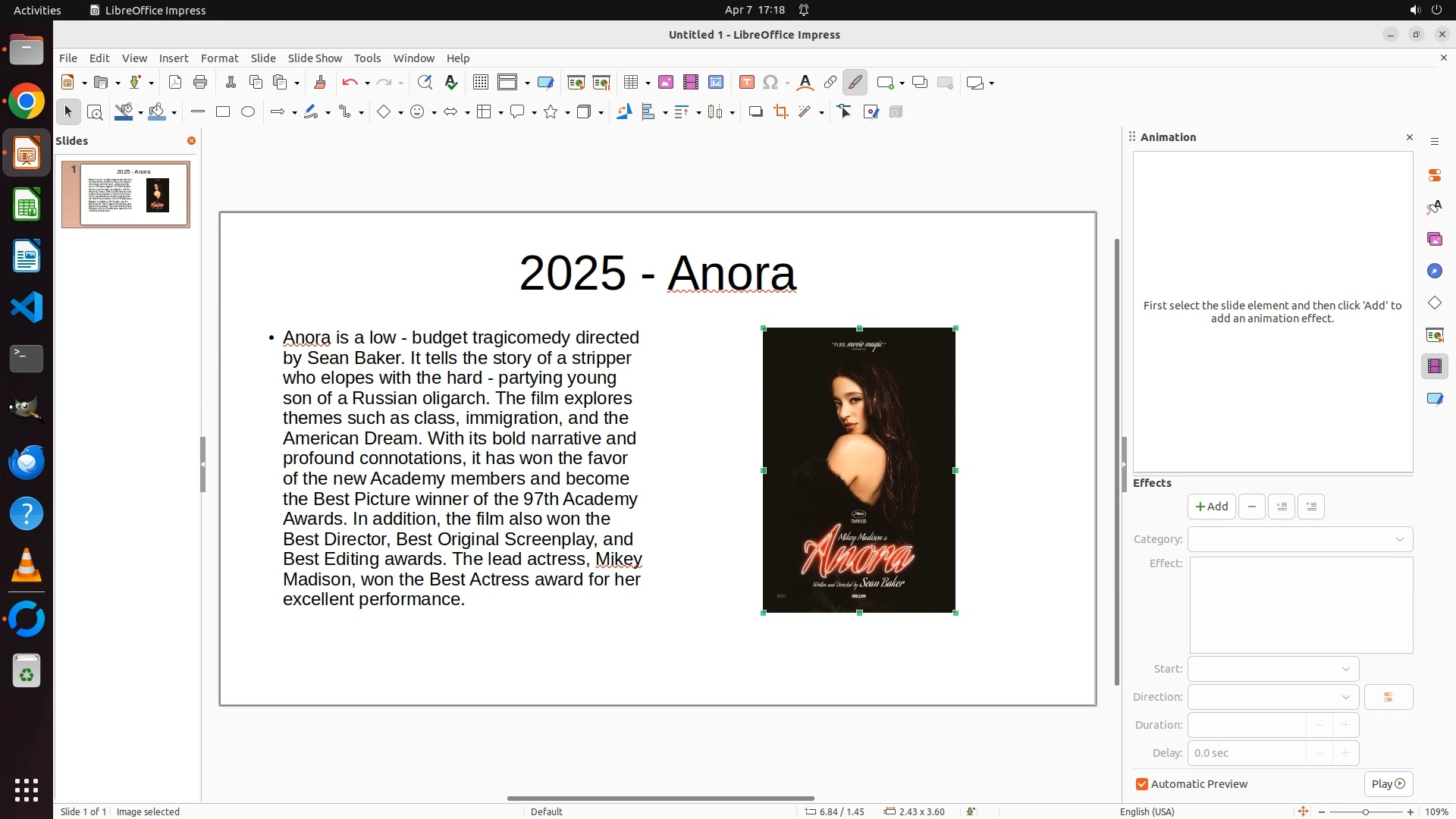Select the Rectangle shape tool
This screenshot has width=1456, height=819.
(x=222, y=112)
